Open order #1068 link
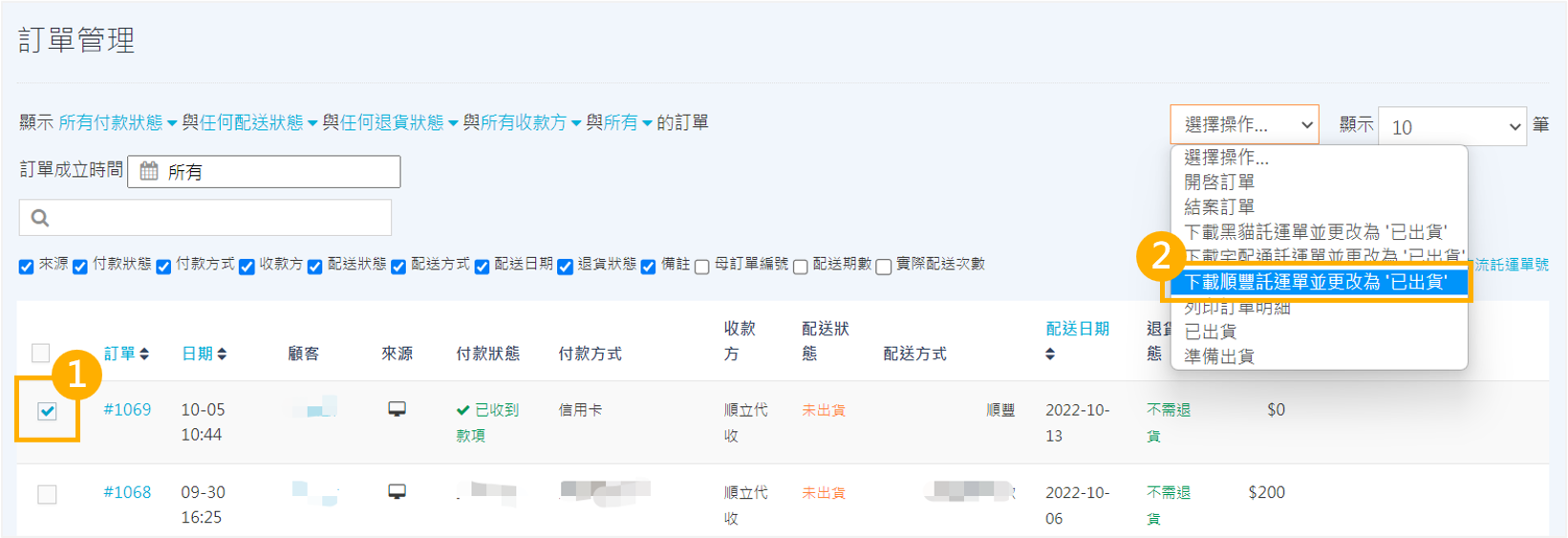Image resolution: width=1568 pixels, height=538 pixels. tap(127, 492)
